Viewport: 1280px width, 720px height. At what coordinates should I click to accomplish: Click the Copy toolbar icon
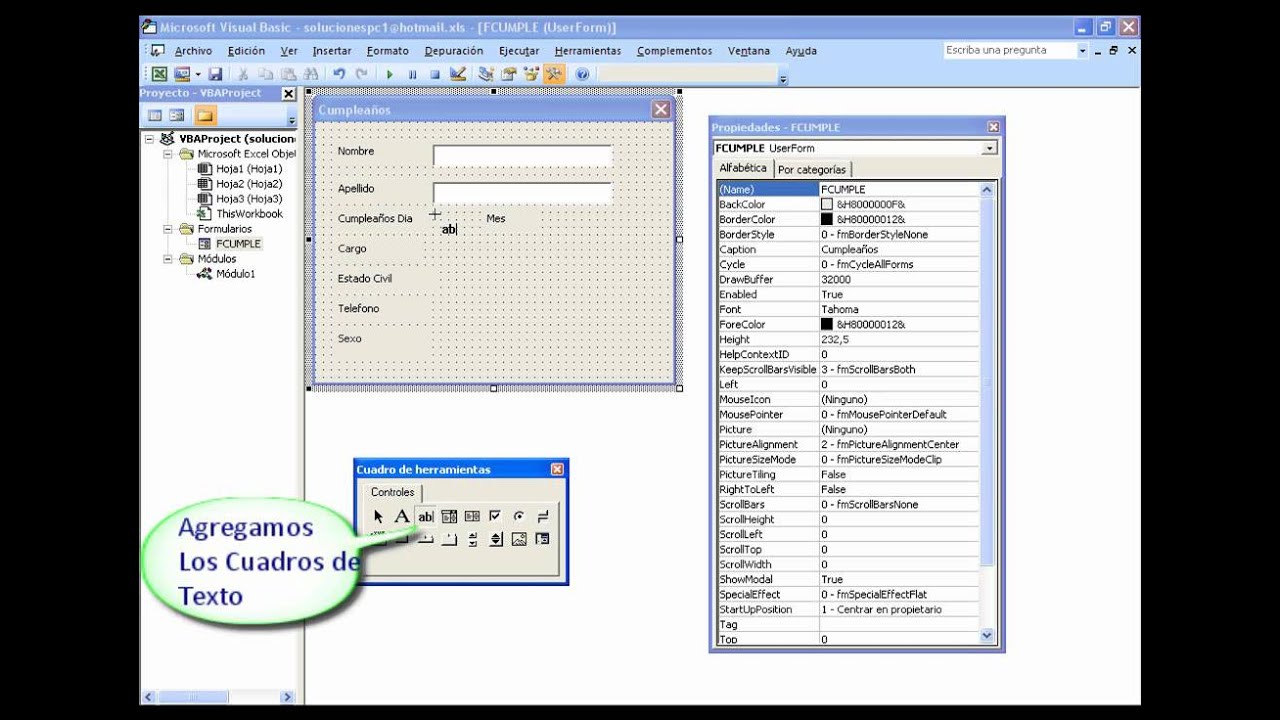point(265,74)
